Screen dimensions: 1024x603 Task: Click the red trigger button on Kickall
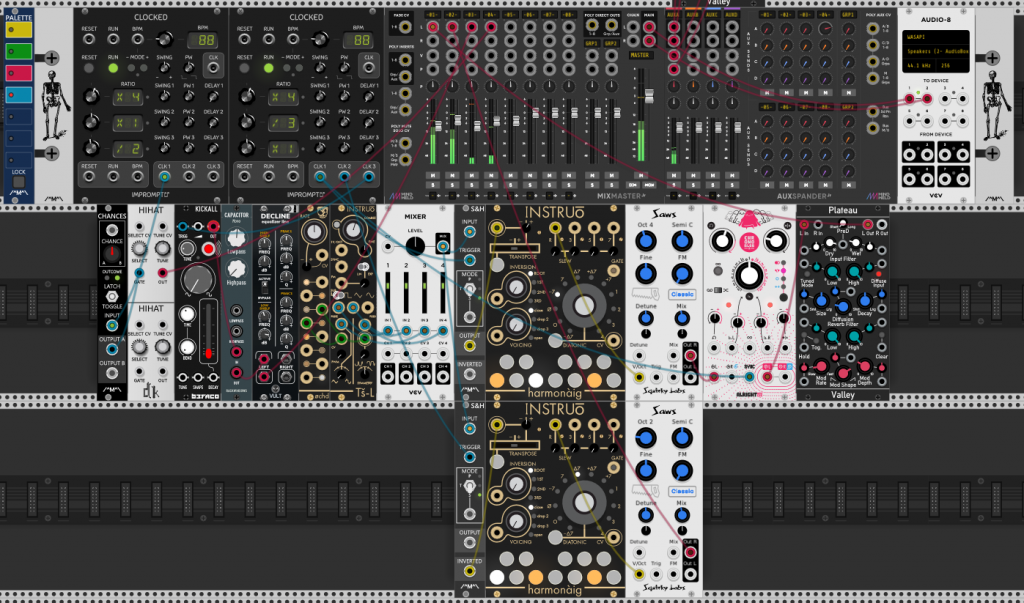pyautogui.click(x=208, y=249)
